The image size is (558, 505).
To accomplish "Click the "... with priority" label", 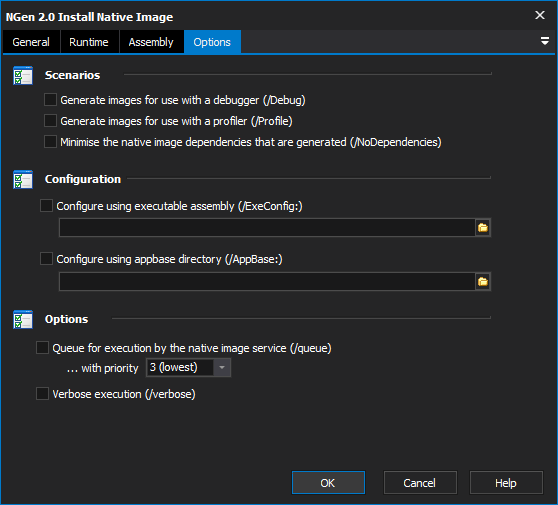I will (x=102, y=368).
